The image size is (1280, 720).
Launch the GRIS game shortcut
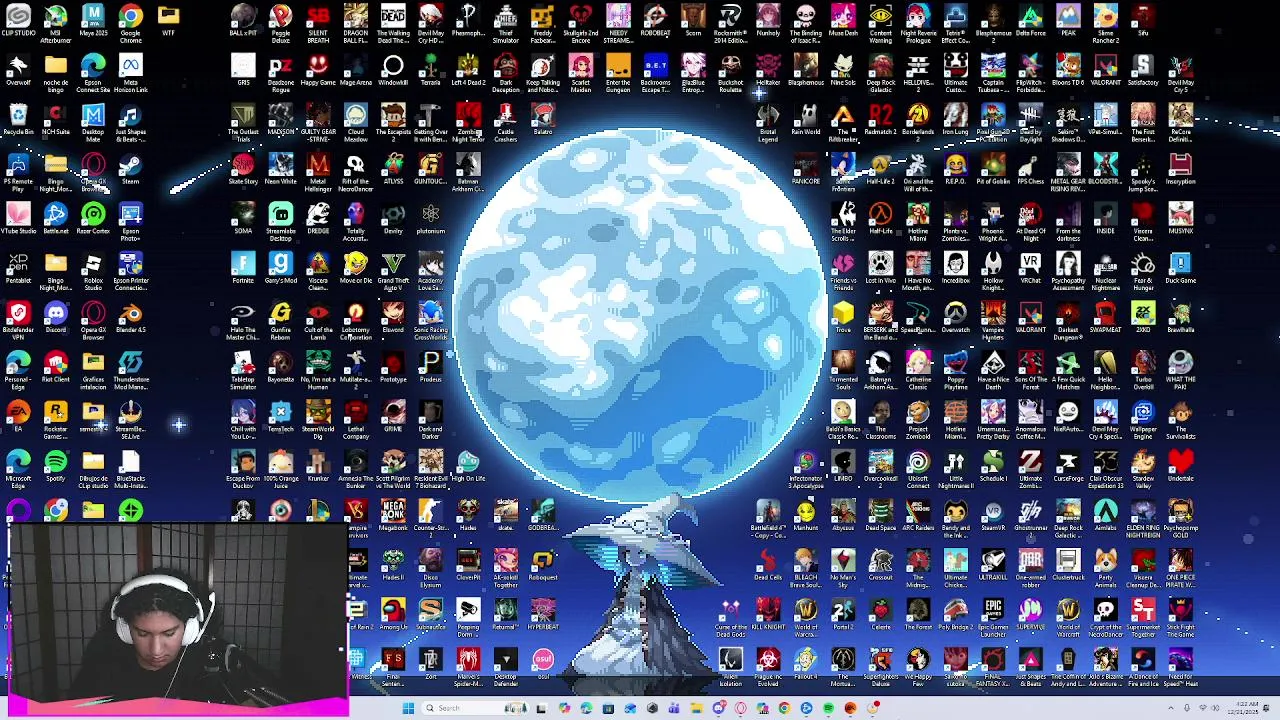click(243, 71)
